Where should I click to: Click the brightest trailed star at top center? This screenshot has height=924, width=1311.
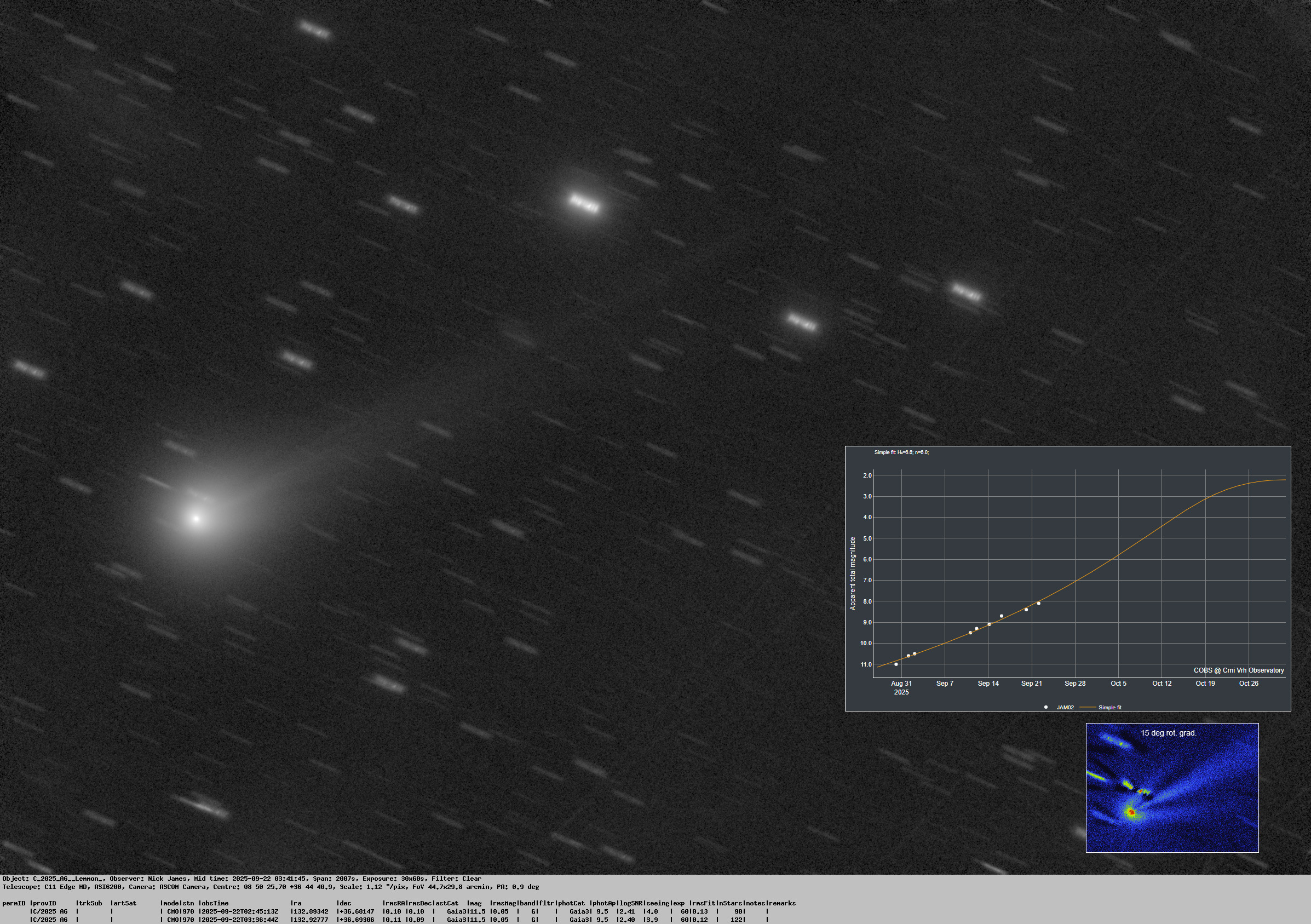click(x=584, y=203)
